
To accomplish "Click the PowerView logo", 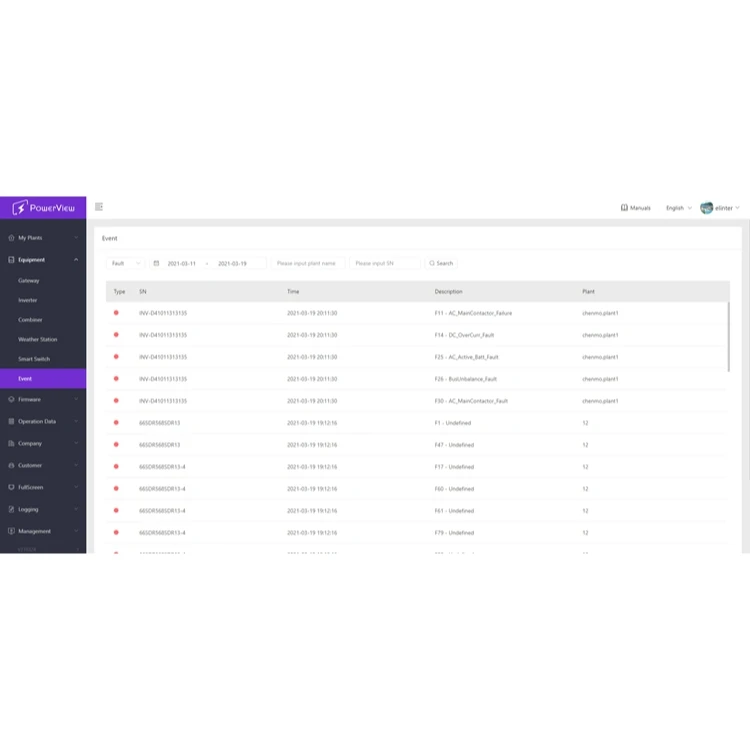I will tap(44, 208).
